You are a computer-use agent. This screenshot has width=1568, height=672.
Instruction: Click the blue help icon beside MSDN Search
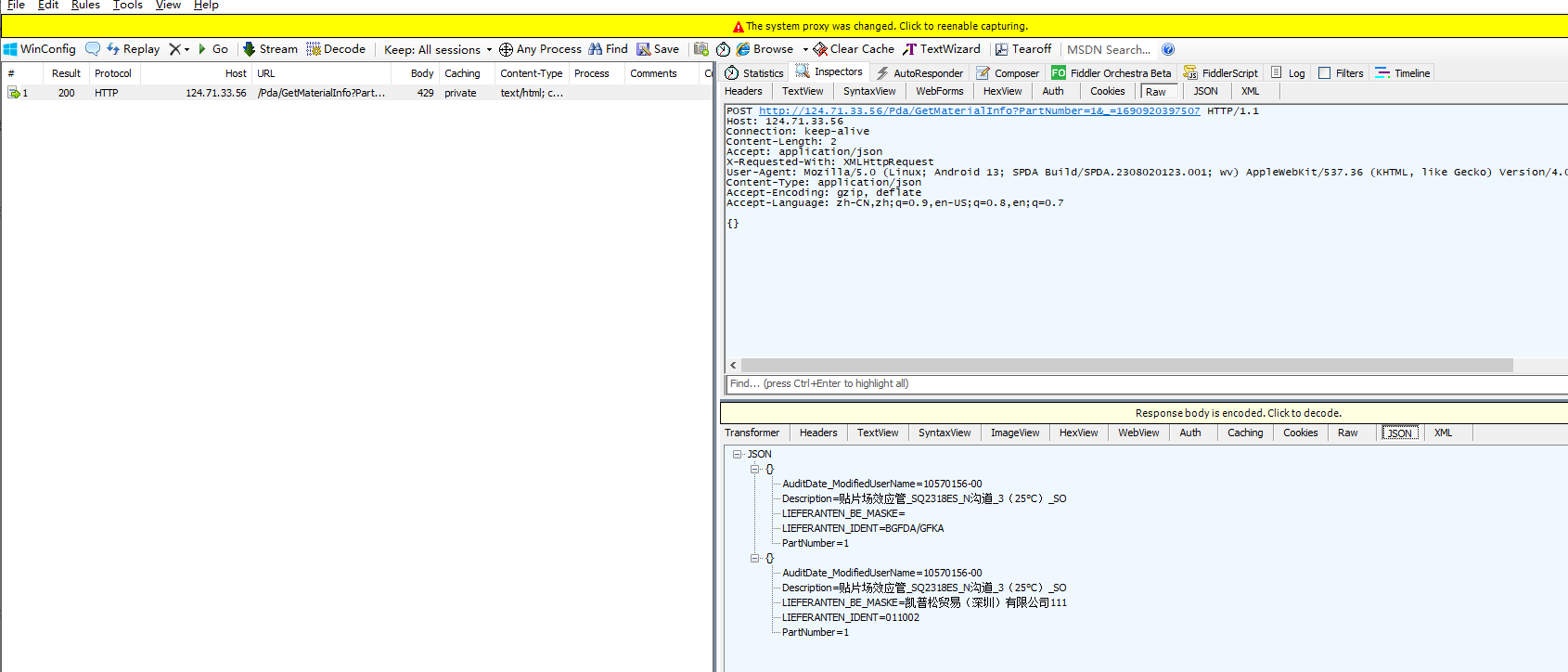1168,49
